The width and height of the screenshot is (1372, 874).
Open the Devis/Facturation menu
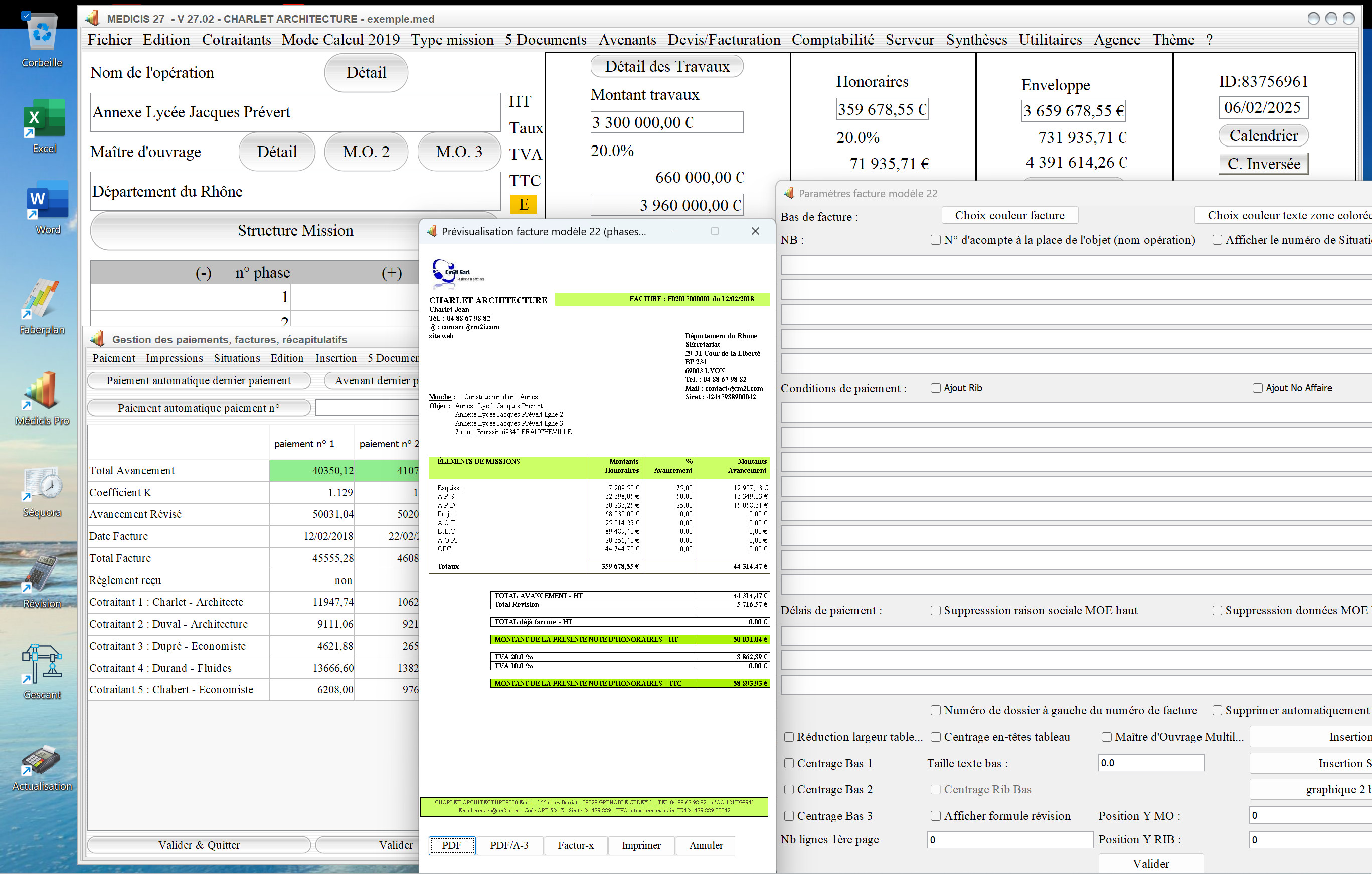coord(724,39)
